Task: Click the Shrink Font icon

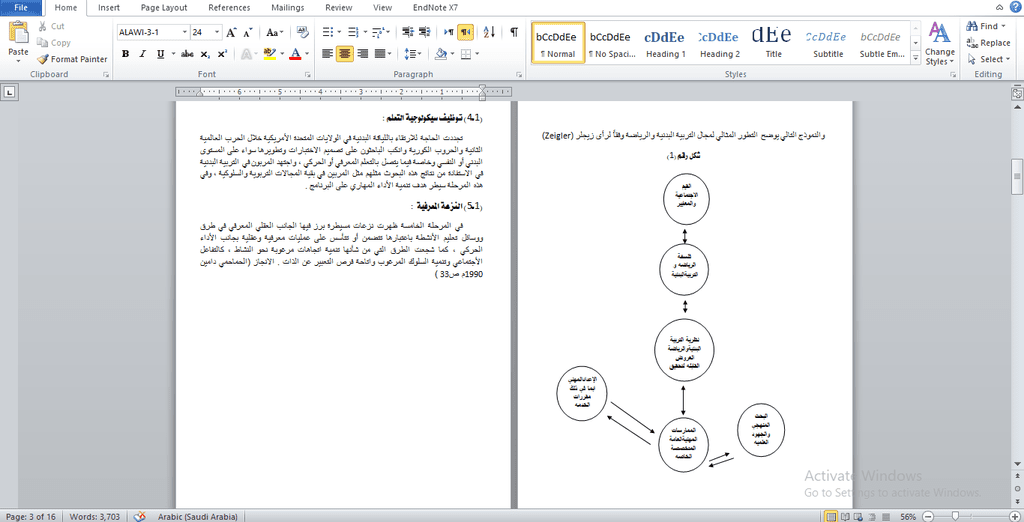Action: (248, 32)
